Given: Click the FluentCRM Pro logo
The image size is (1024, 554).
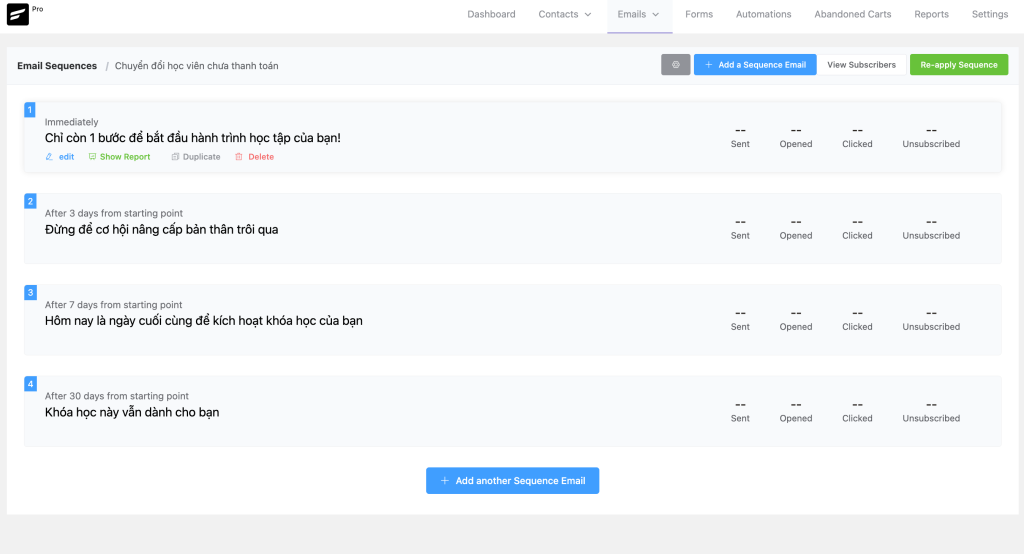Looking at the screenshot, I should [x=18, y=14].
